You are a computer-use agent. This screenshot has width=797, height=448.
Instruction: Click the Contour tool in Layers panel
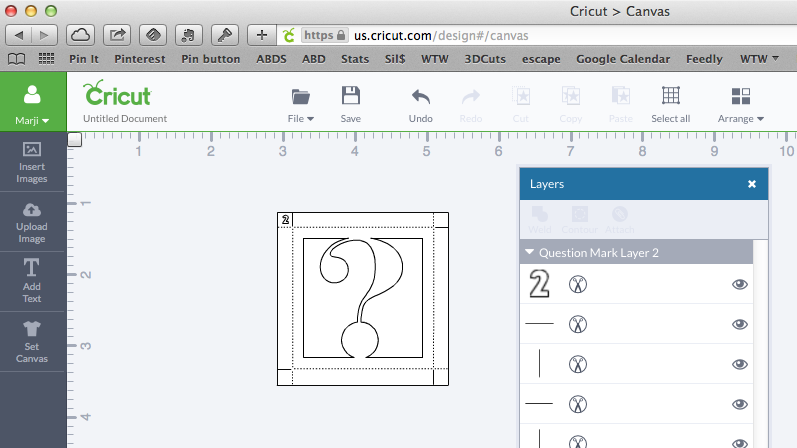[x=579, y=220]
